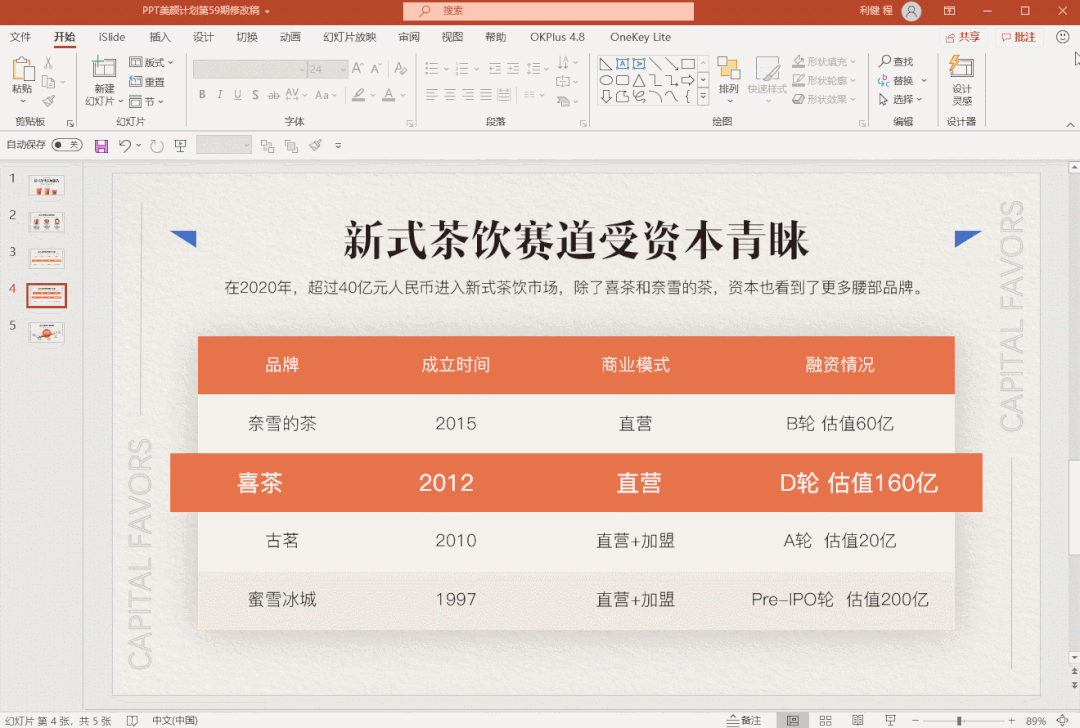Open the 节 section dropdown
The width and height of the screenshot is (1080, 728).
[147, 101]
